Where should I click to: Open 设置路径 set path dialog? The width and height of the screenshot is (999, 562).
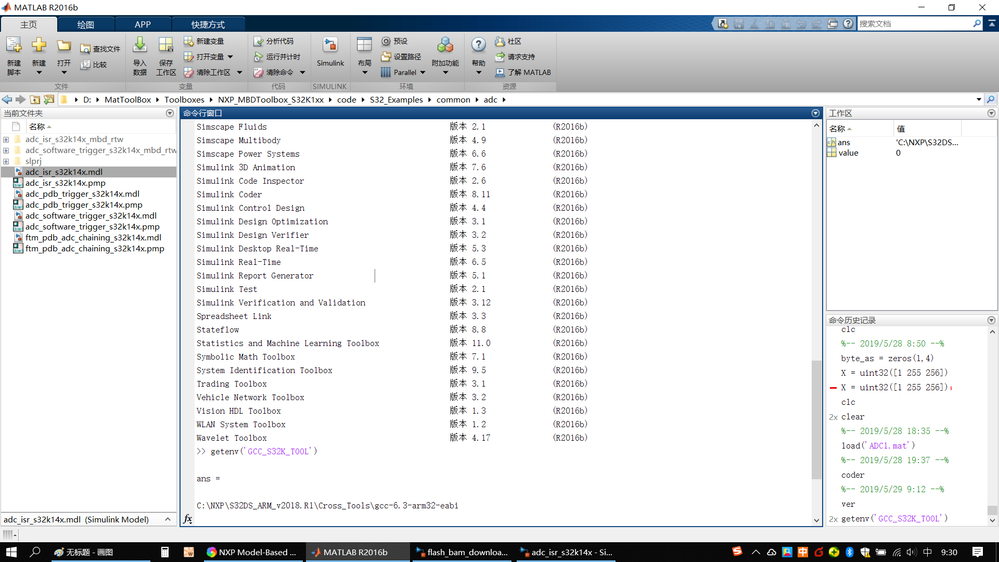pyautogui.click(x=401, y=57)
